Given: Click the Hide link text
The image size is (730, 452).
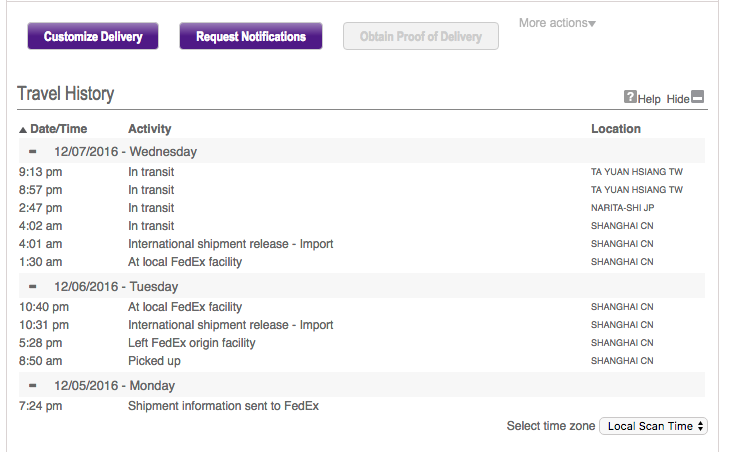Looking at the screenshot, I should [x=678, y=99].
